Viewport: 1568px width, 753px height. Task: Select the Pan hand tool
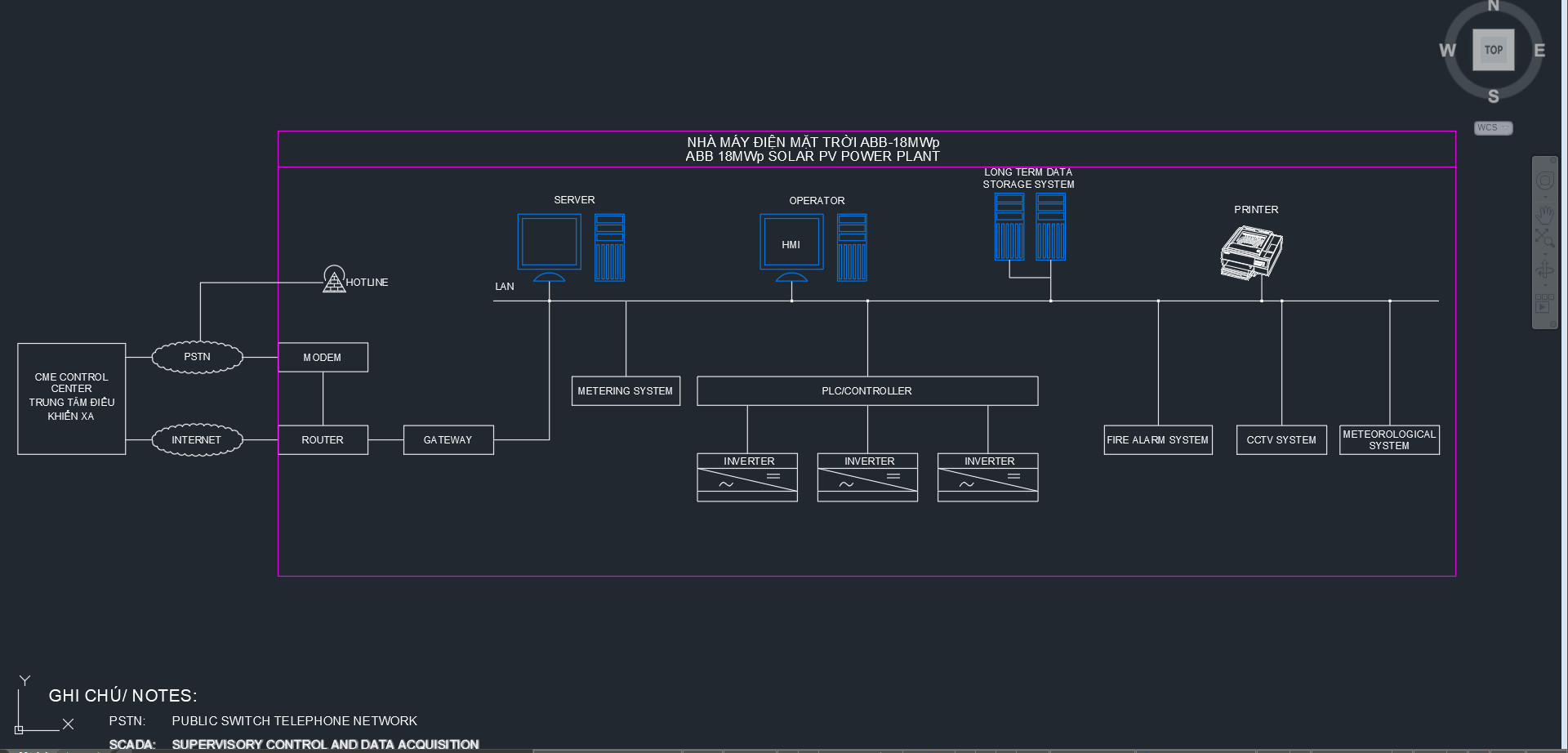click(x=1544, y=215)
